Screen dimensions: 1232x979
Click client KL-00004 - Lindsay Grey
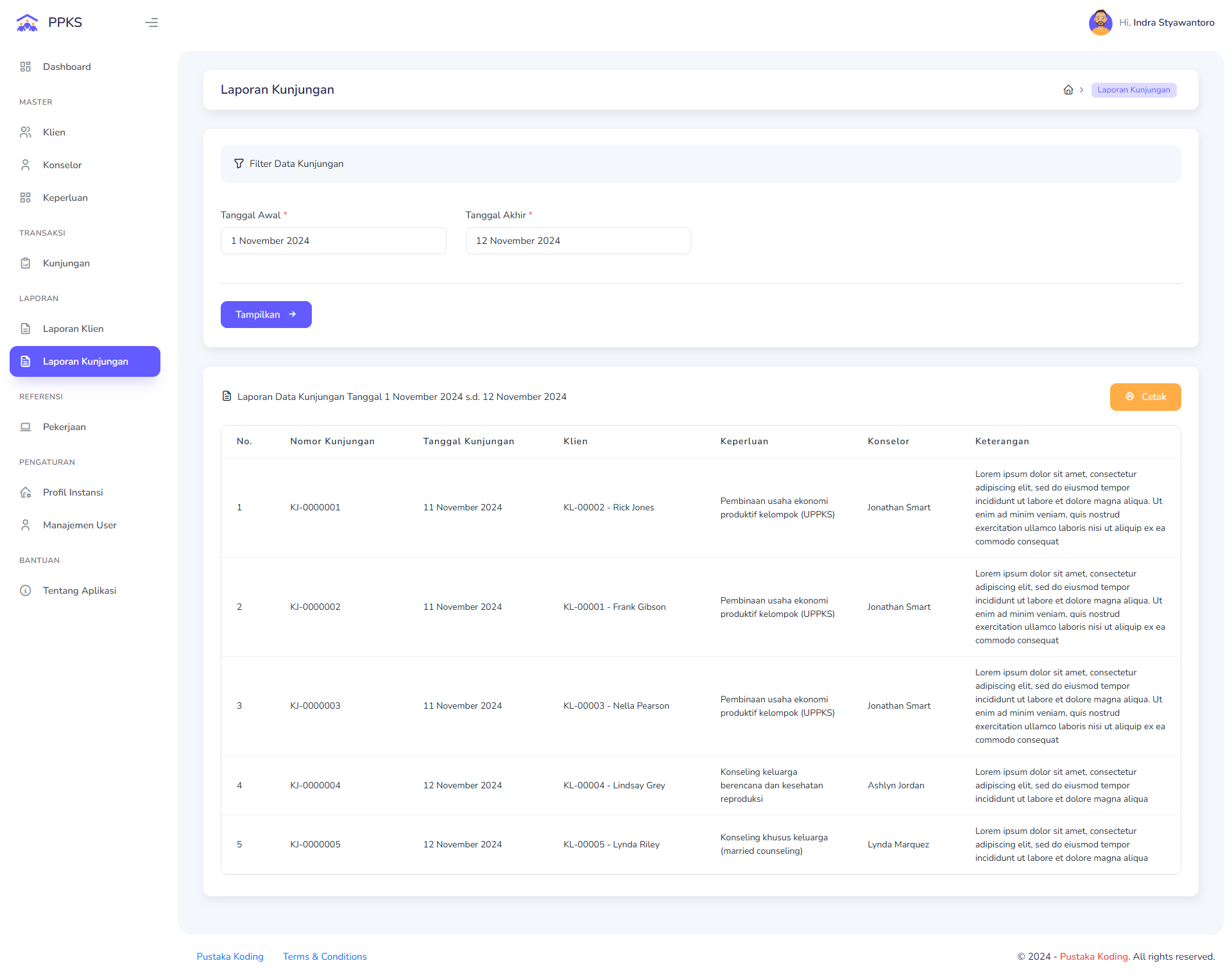[x=614, y=785]
